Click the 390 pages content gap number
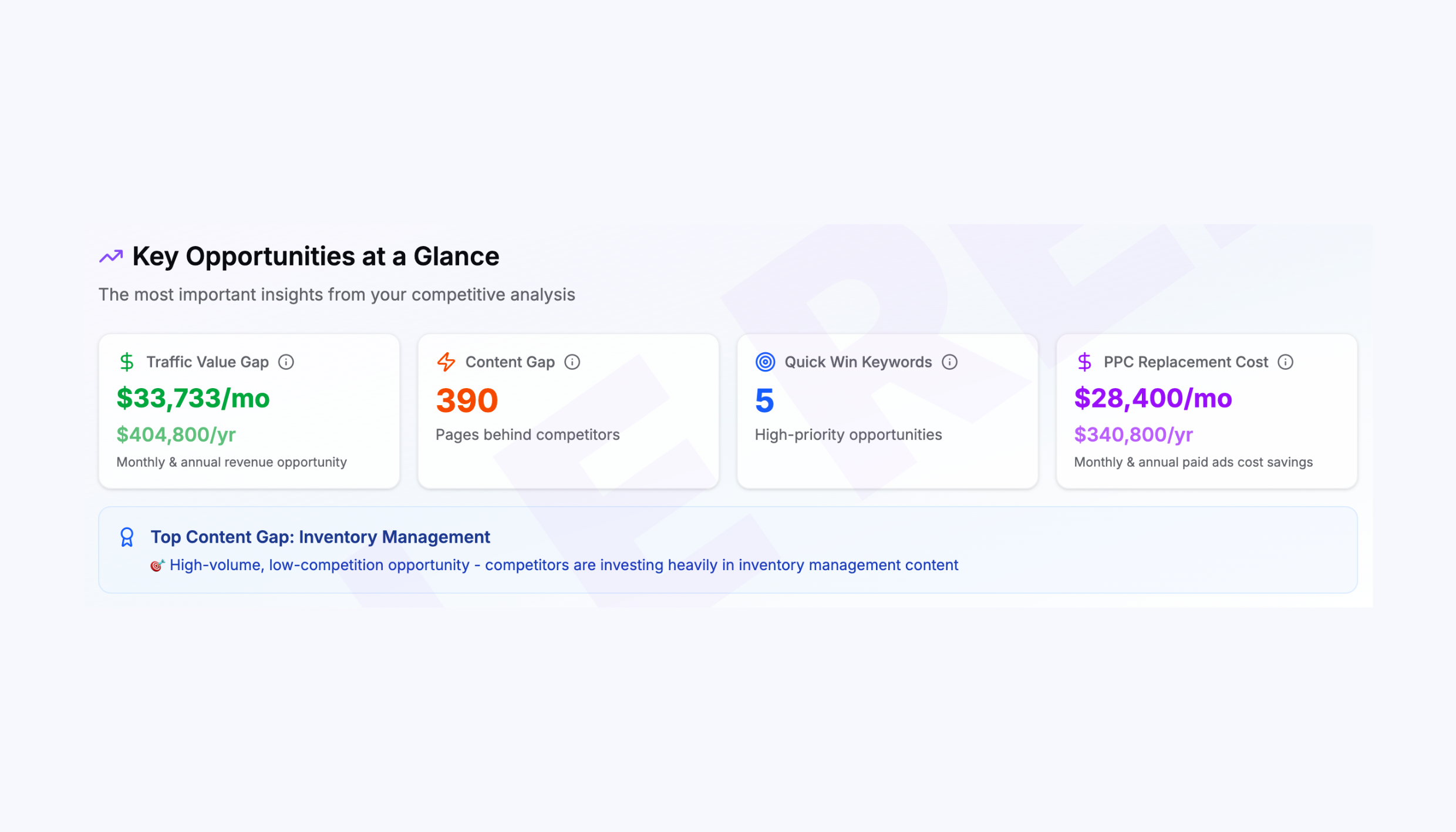1456x832 pixels. [x=467, y=400]
